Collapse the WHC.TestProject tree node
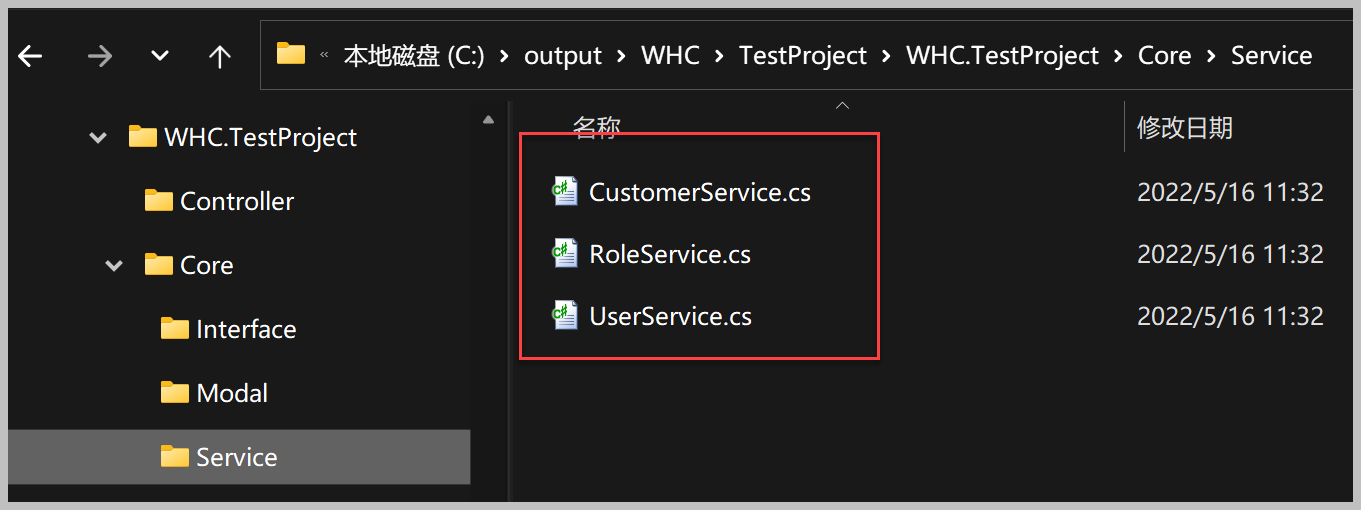 coord(98,138)
